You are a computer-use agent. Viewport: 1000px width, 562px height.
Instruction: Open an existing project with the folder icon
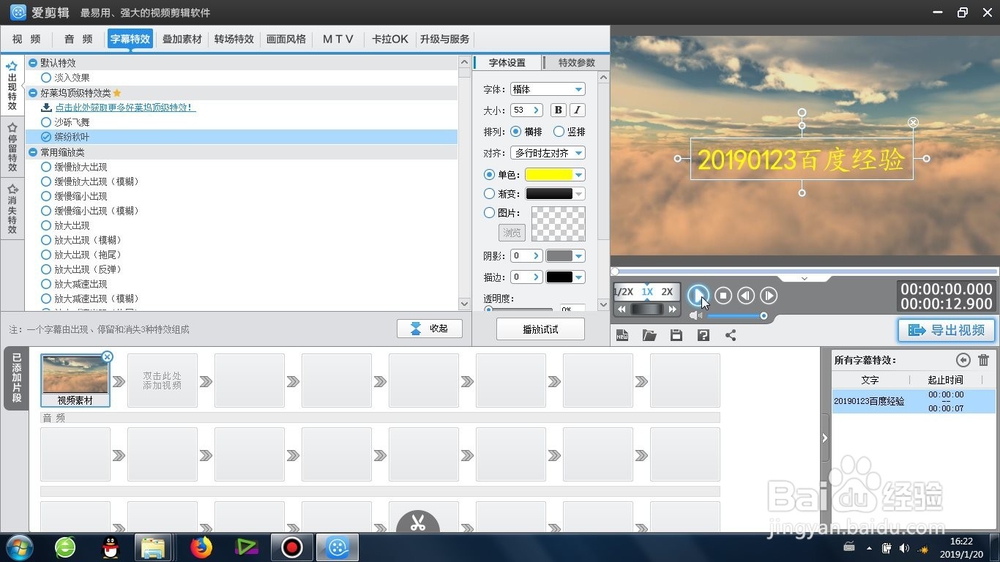(x=649, y=336)
